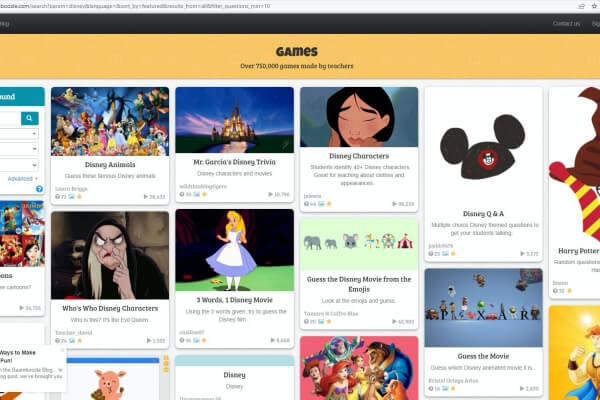
Task: Click the Mulan thumbnail on Disney Characters
Action: 359,117
